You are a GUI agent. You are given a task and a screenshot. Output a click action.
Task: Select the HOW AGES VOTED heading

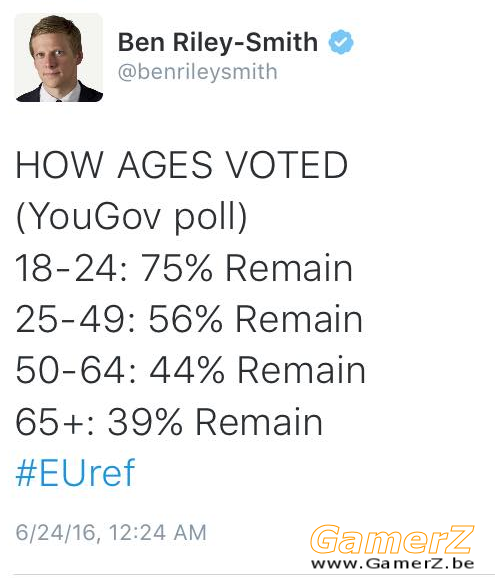(x=182, y=165)
